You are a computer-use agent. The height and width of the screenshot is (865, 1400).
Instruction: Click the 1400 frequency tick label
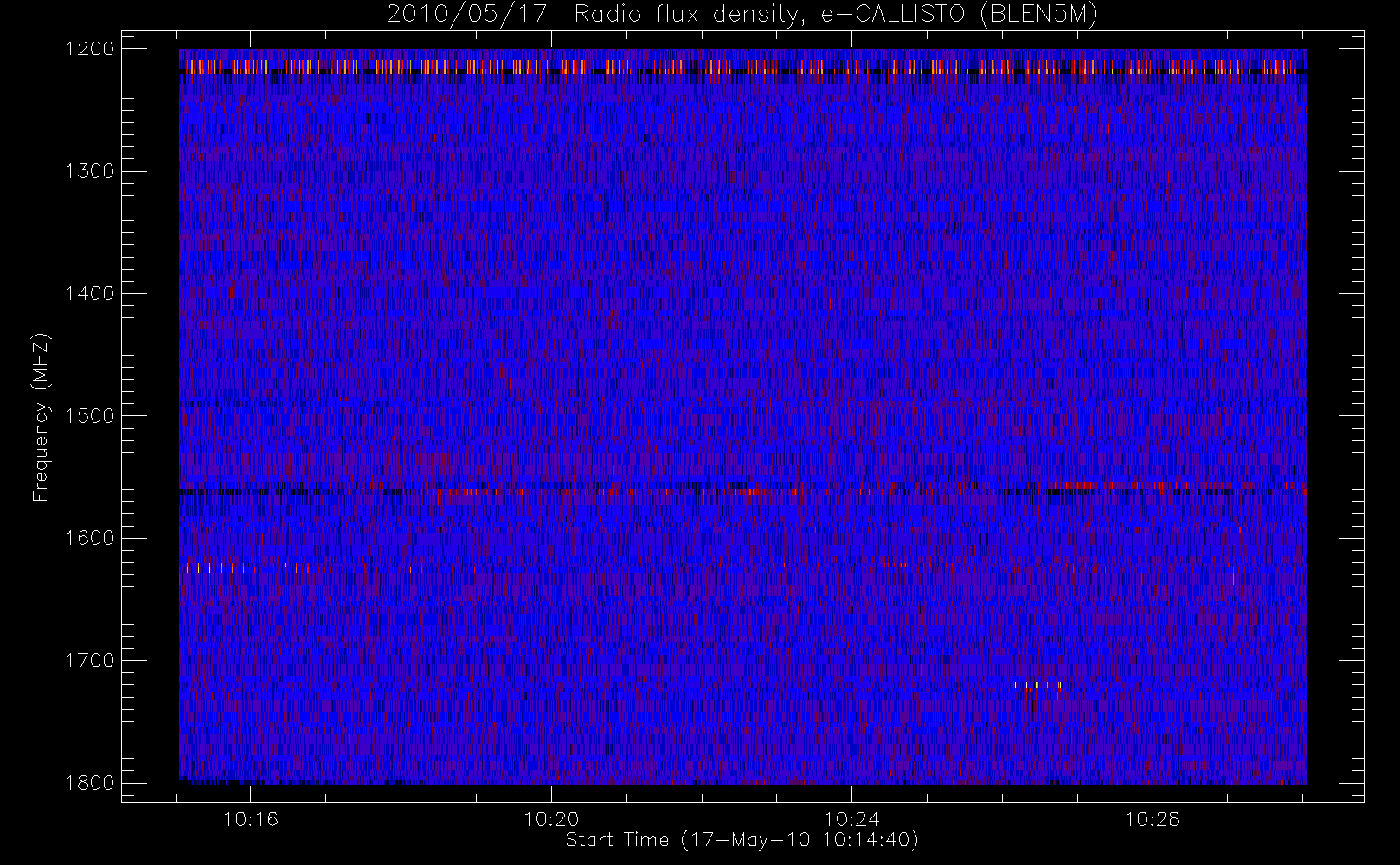[90, 293]
